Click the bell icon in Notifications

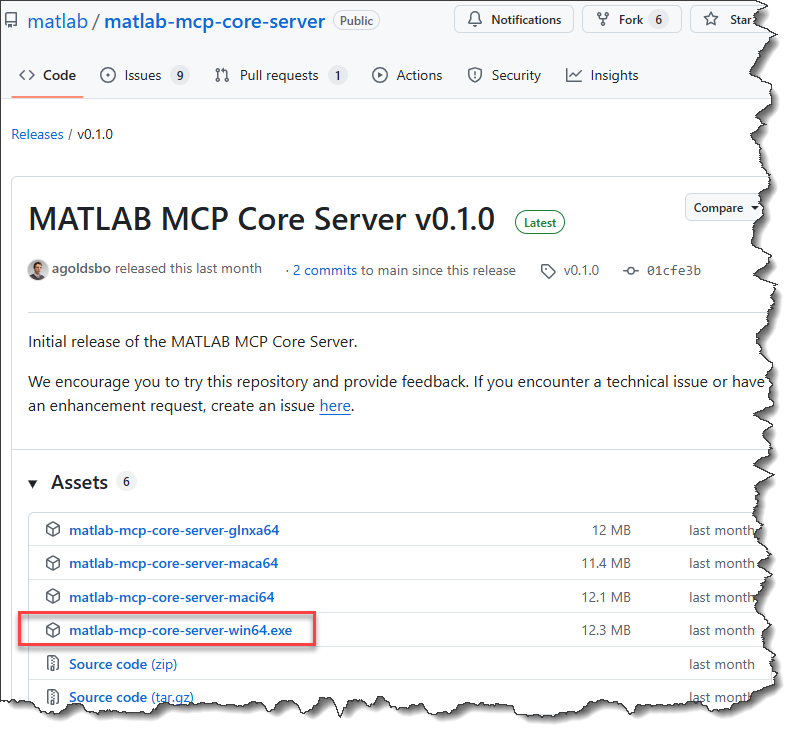pyautogui.click(x=475, y=20)
